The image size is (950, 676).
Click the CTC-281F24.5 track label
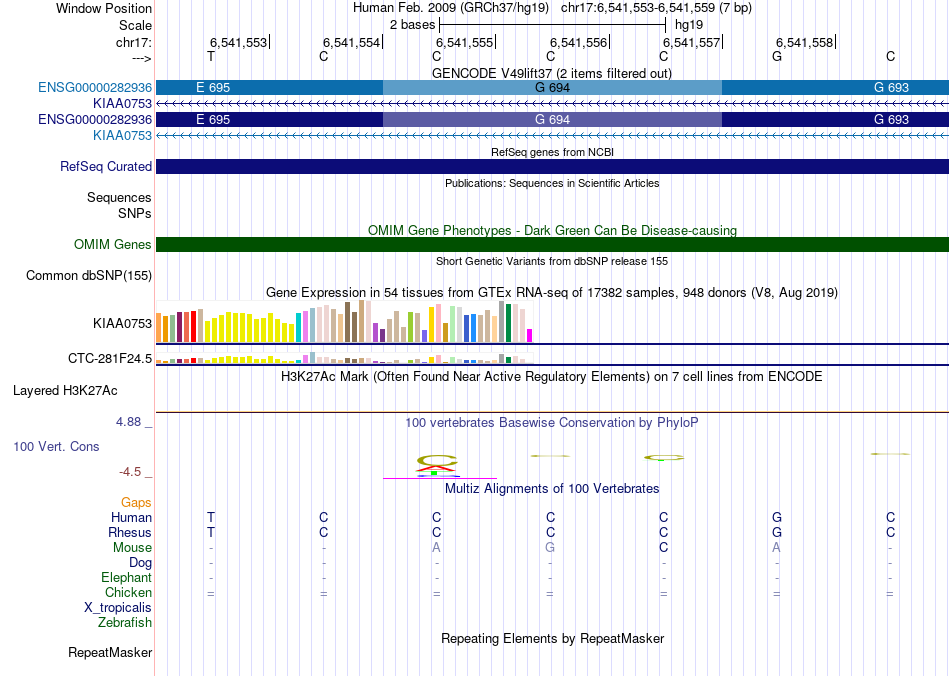(x=110, y=359)
